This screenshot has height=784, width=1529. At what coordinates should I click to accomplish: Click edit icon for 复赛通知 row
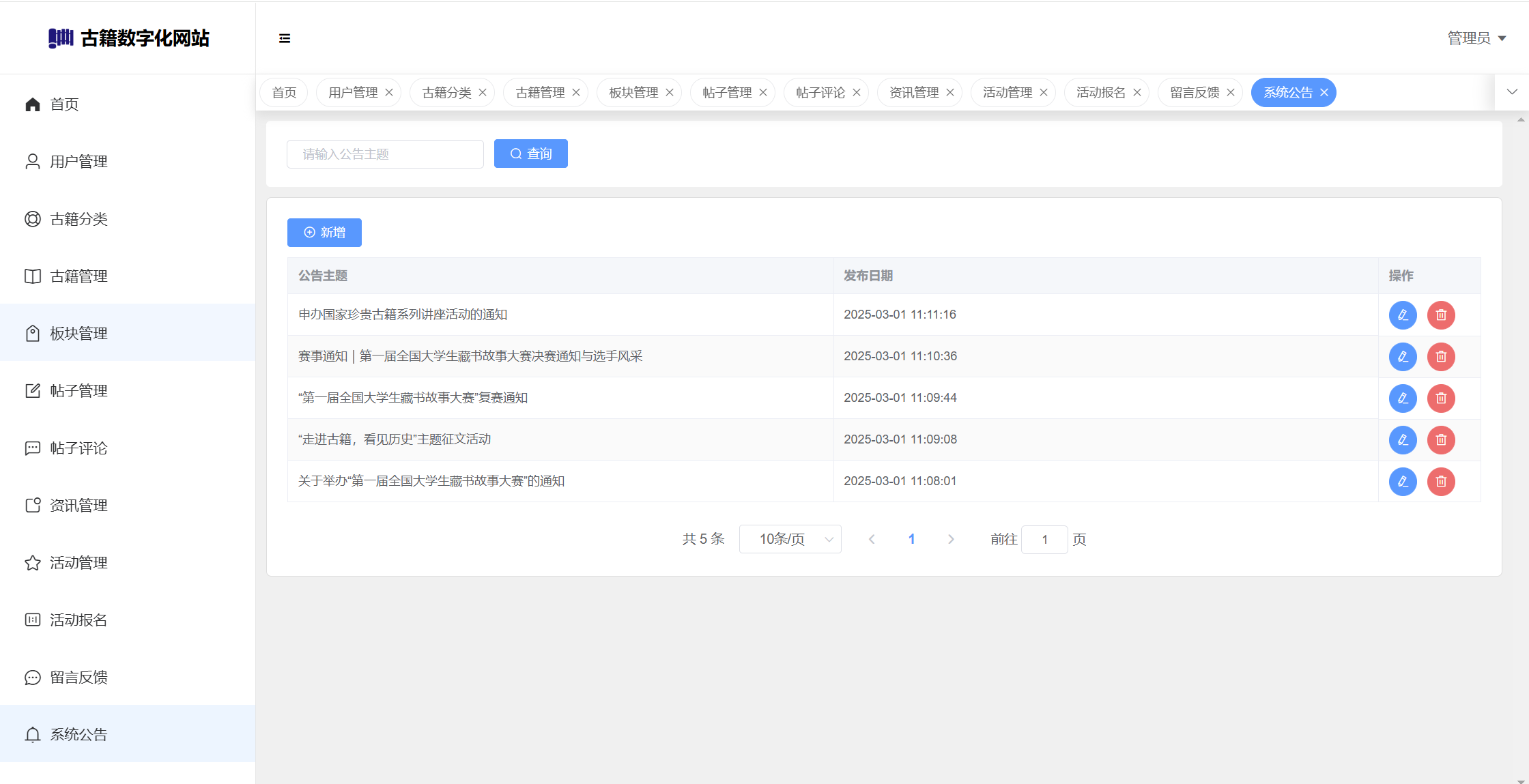click(1403, 398)
